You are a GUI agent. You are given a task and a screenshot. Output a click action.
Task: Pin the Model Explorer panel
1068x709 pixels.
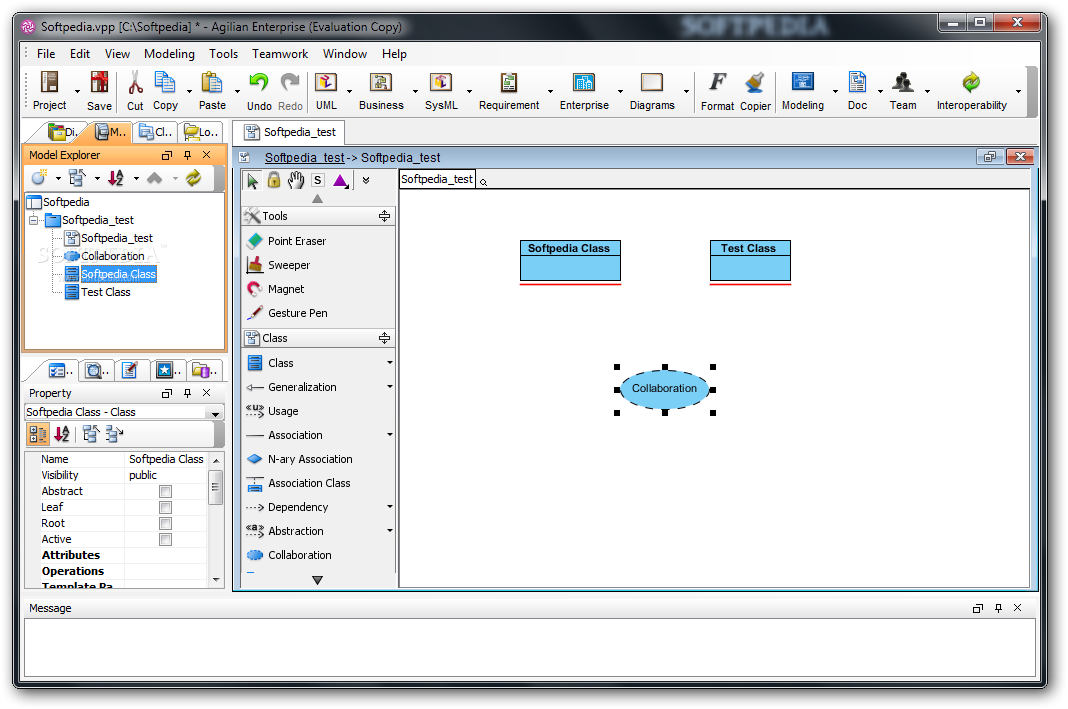(x=187, y=155)
